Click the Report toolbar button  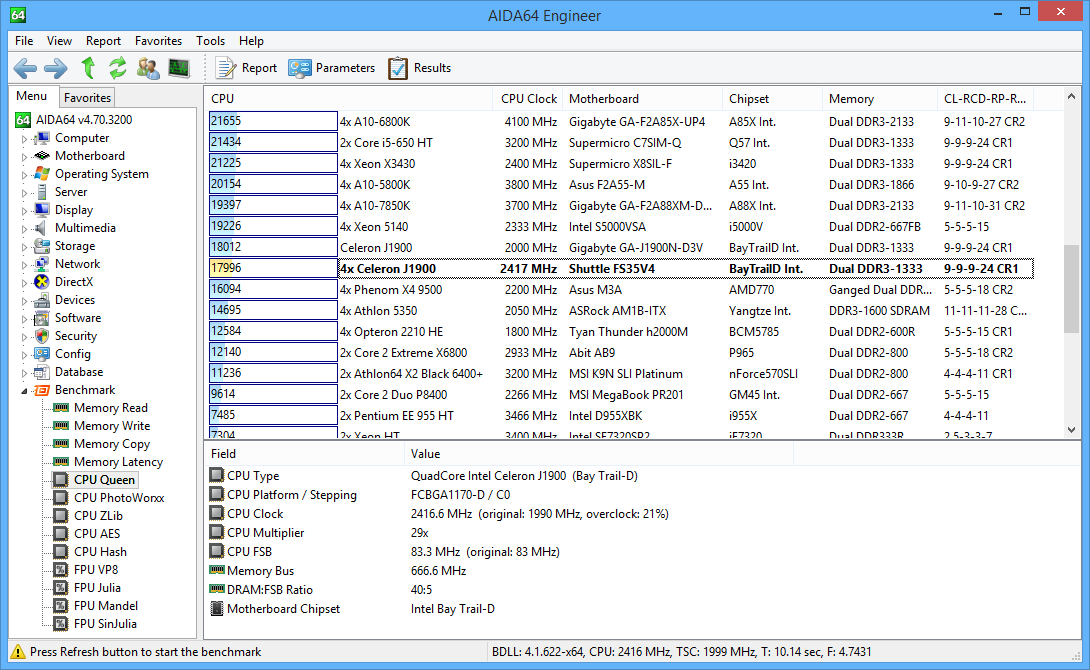point(246,68)
